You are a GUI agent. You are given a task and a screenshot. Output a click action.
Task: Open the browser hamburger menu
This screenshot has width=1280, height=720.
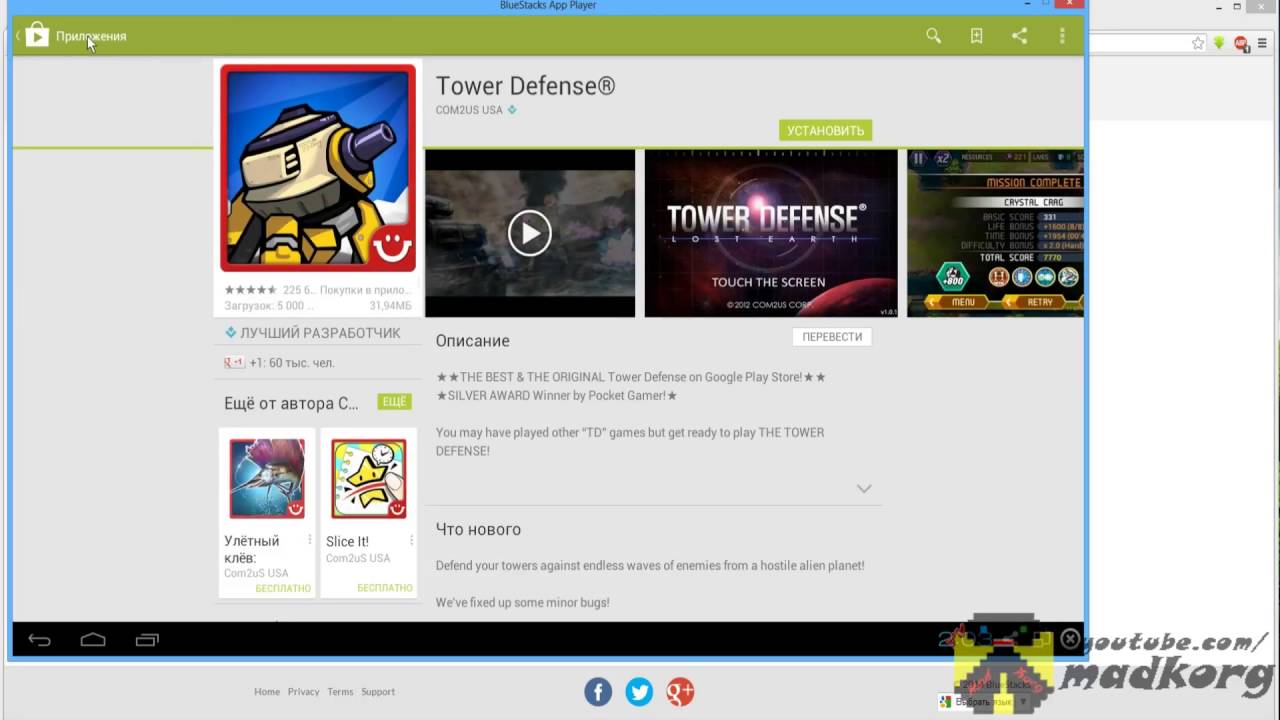[x=1262, y=43]
